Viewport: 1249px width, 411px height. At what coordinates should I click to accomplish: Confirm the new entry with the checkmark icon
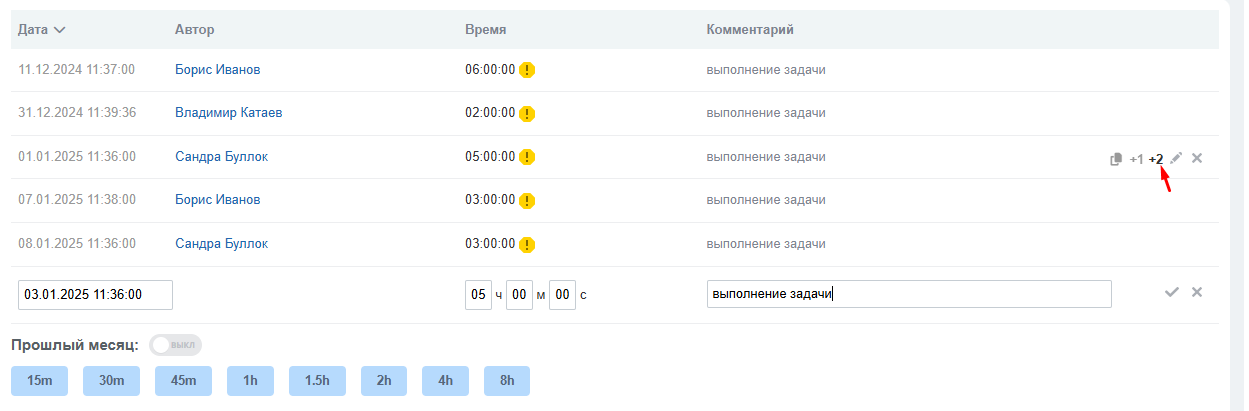tap(1172, 292)
